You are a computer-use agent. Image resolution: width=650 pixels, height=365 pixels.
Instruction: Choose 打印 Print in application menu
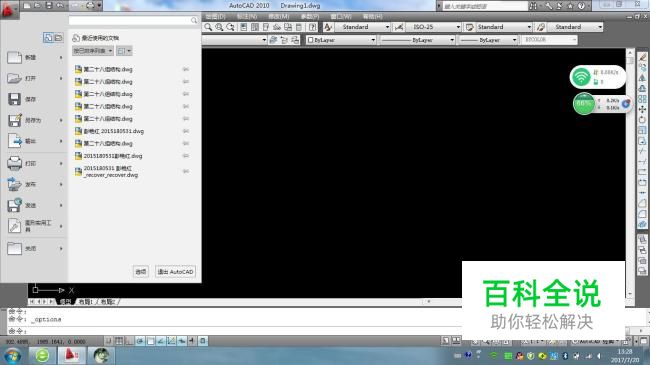35,163
